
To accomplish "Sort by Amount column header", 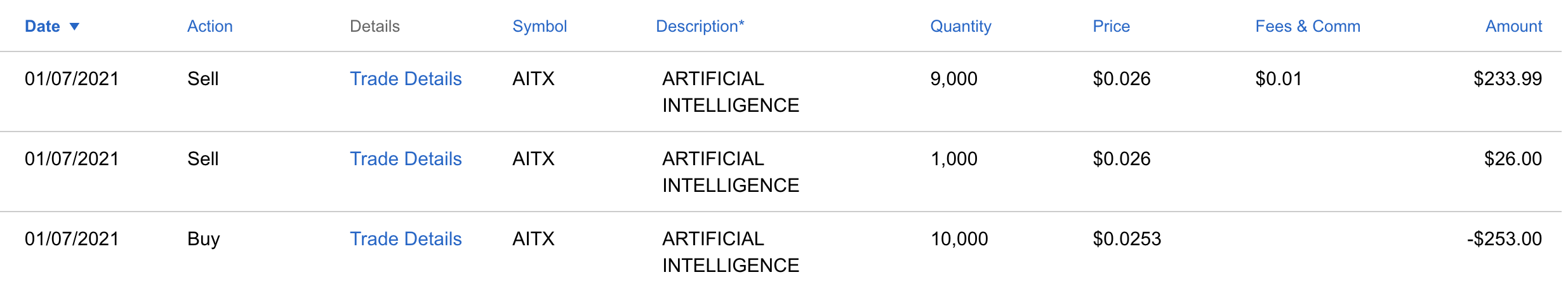I will pos(1513,27).
